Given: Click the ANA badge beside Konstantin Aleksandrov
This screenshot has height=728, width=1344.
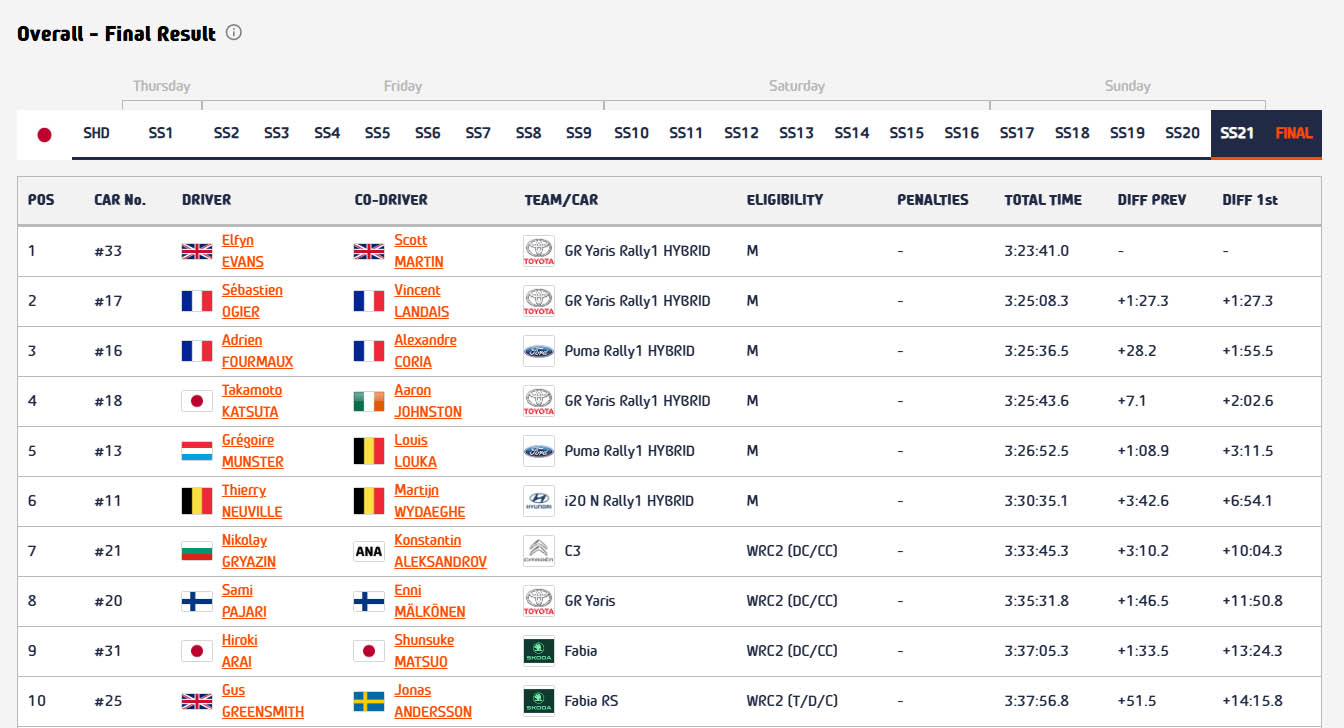Looking at the screenshot, I should [369, 551].
